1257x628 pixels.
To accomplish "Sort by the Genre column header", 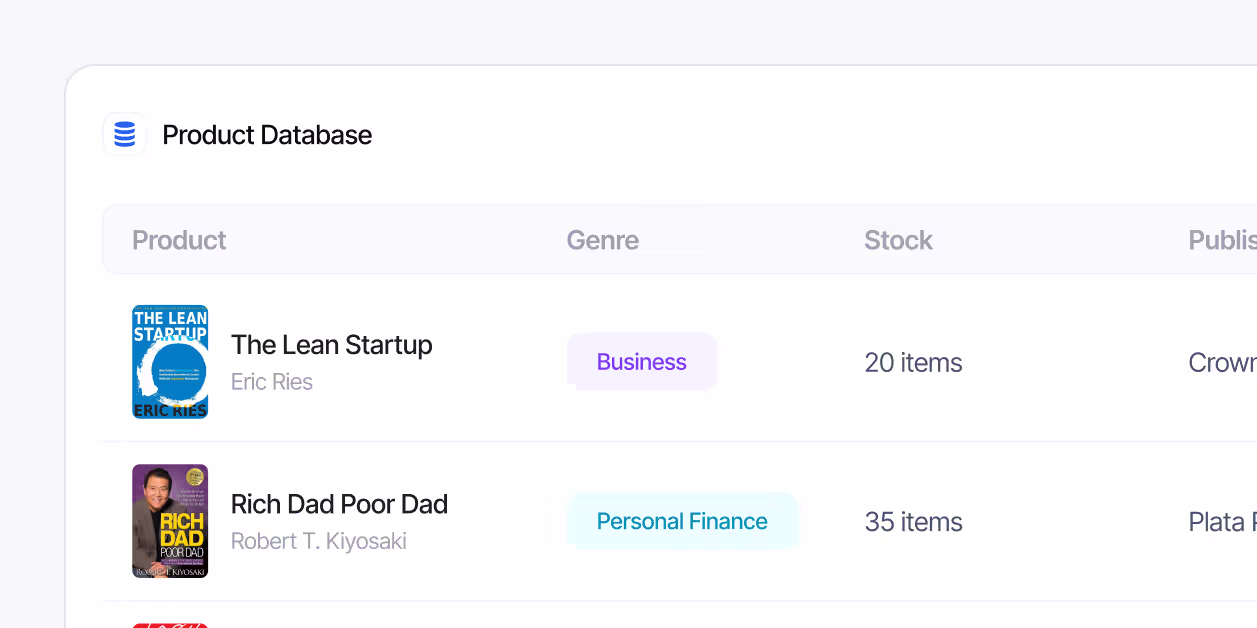I will click(603, 240).
